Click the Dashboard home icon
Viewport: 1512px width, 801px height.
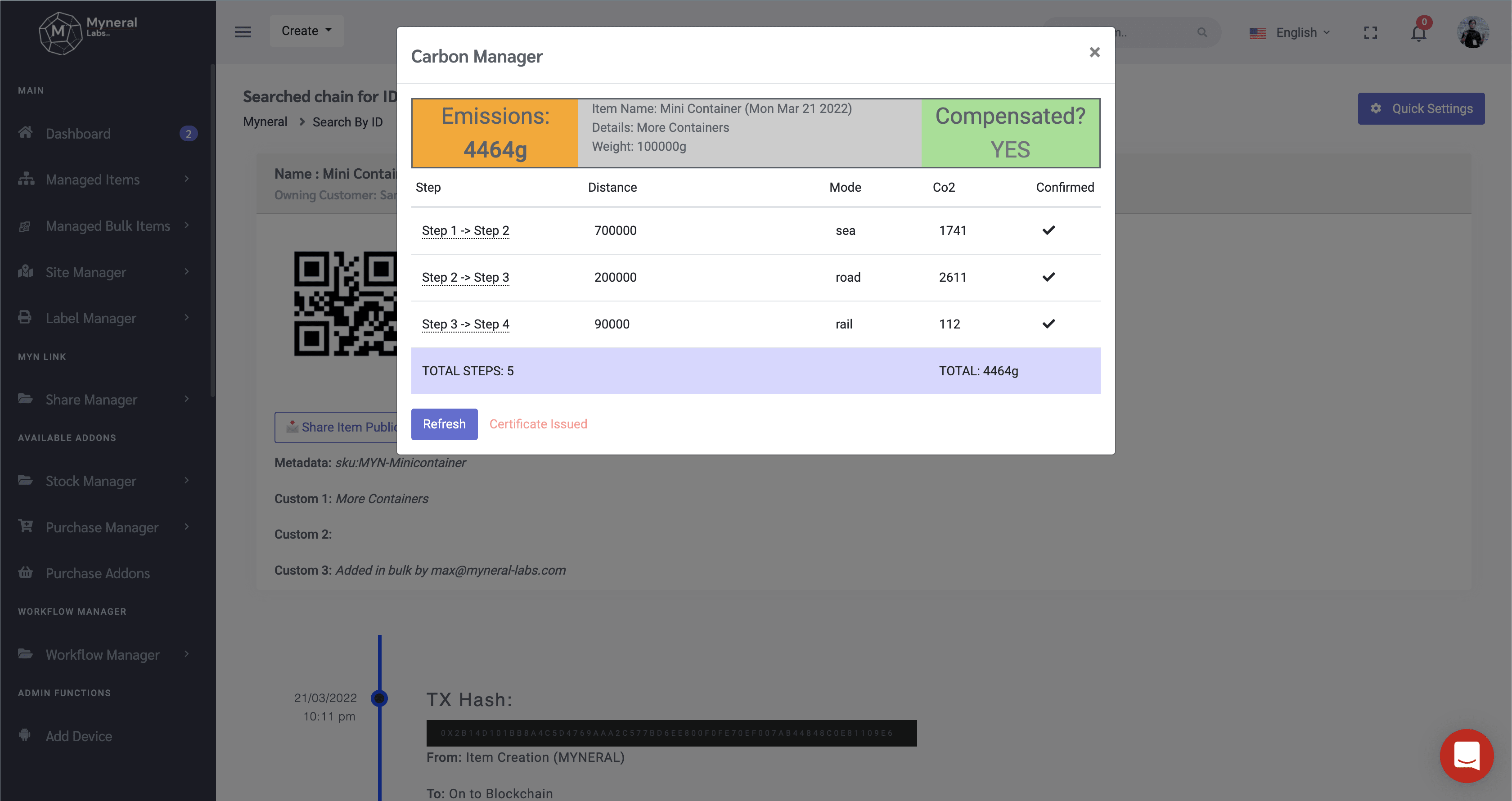tap(25, 132)
